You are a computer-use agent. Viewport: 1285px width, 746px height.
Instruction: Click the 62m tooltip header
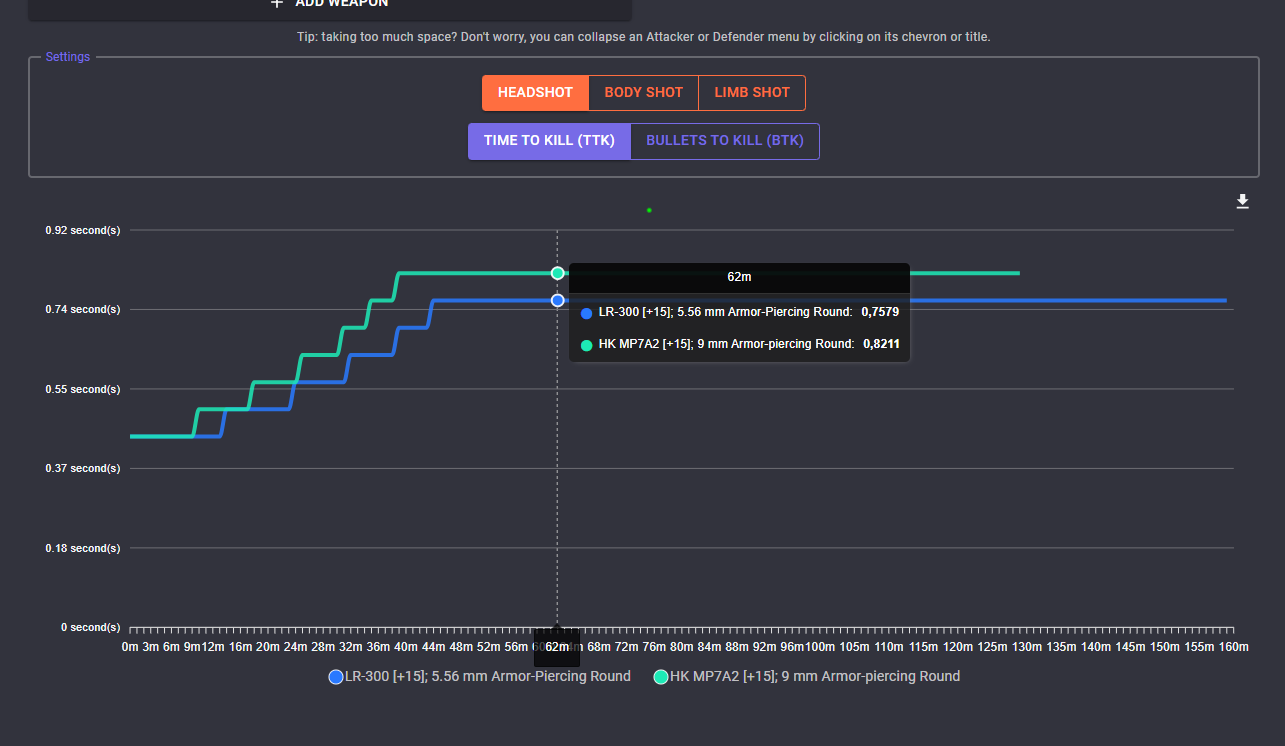pos(739,278)
